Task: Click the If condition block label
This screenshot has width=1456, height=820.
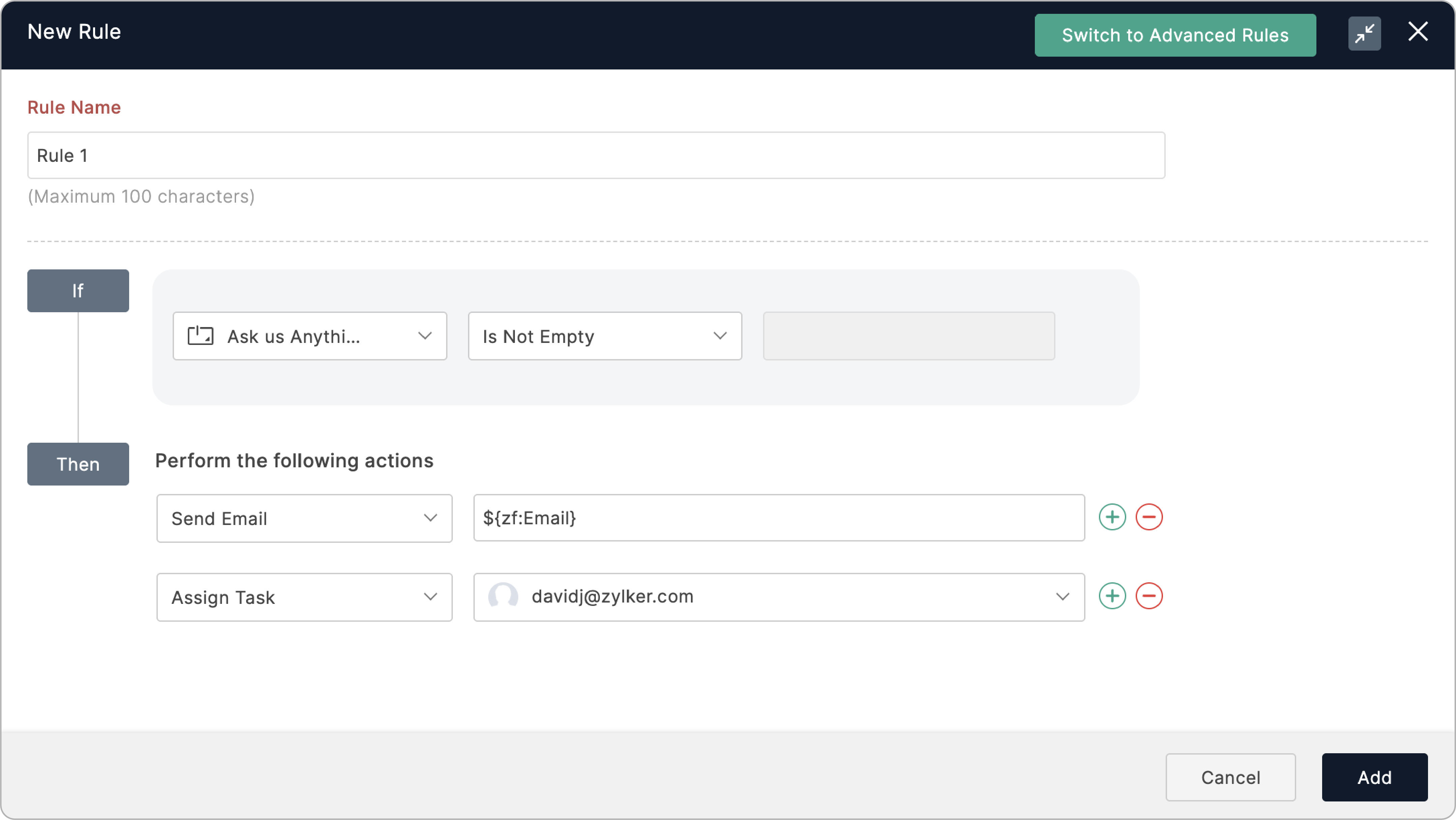Action: pyautogui.click(x=78, y=291)
